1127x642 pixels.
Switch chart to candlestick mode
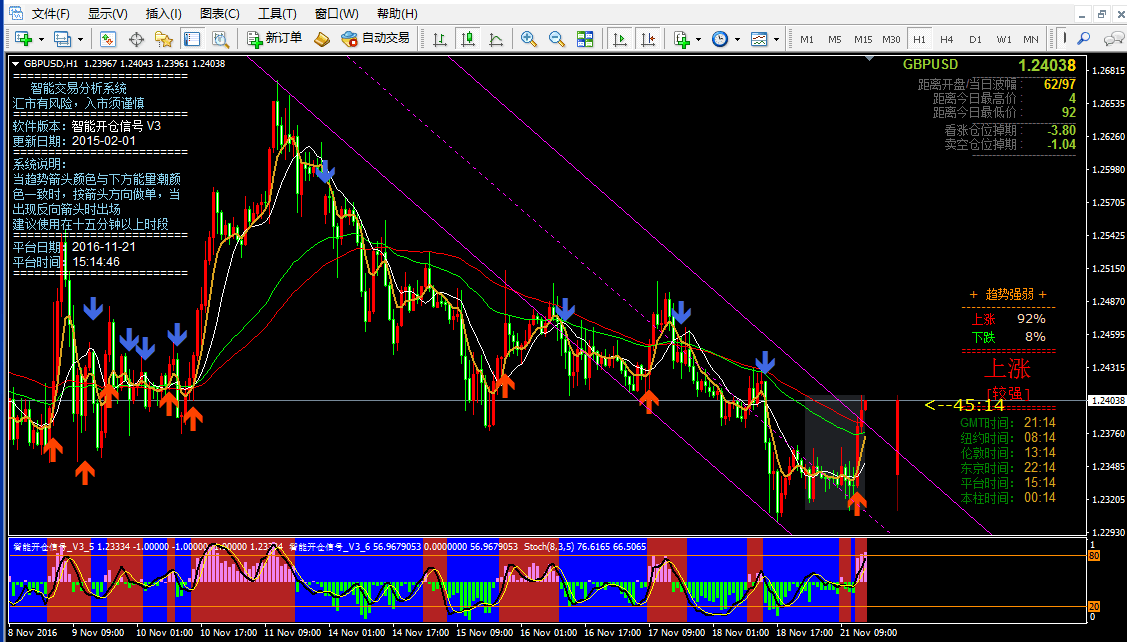click(x=467, y=39)
